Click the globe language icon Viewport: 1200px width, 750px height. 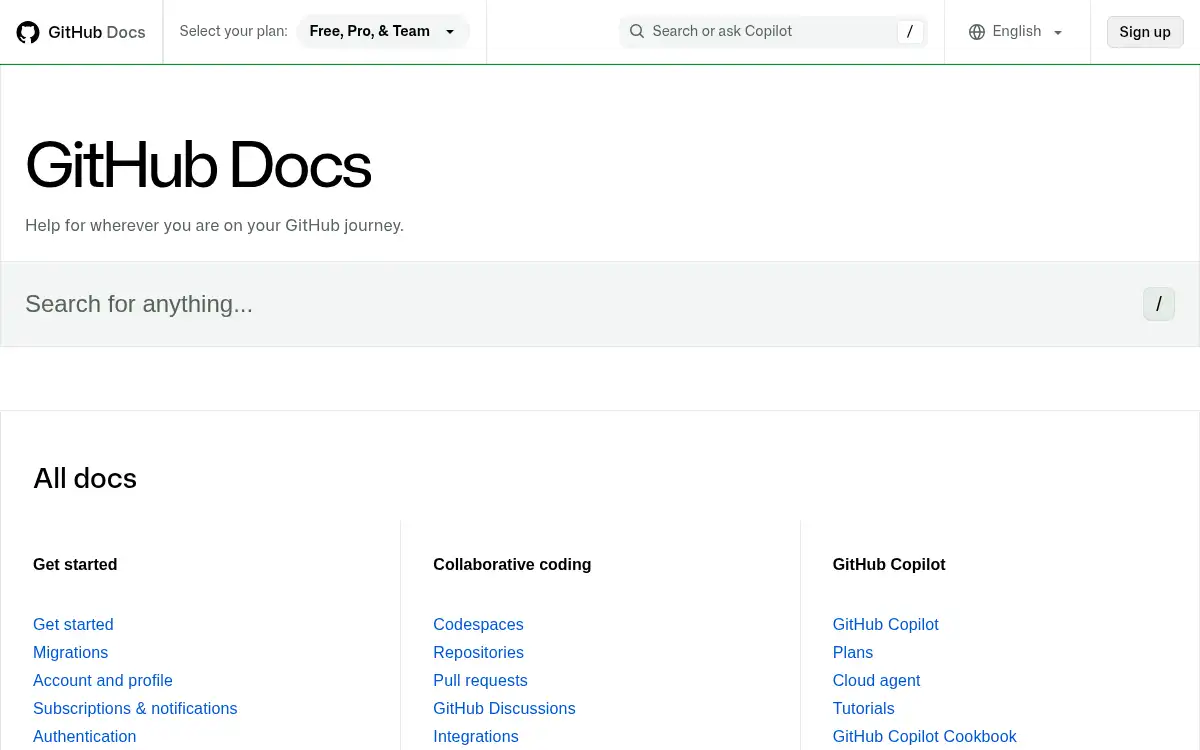coord(977,32)
